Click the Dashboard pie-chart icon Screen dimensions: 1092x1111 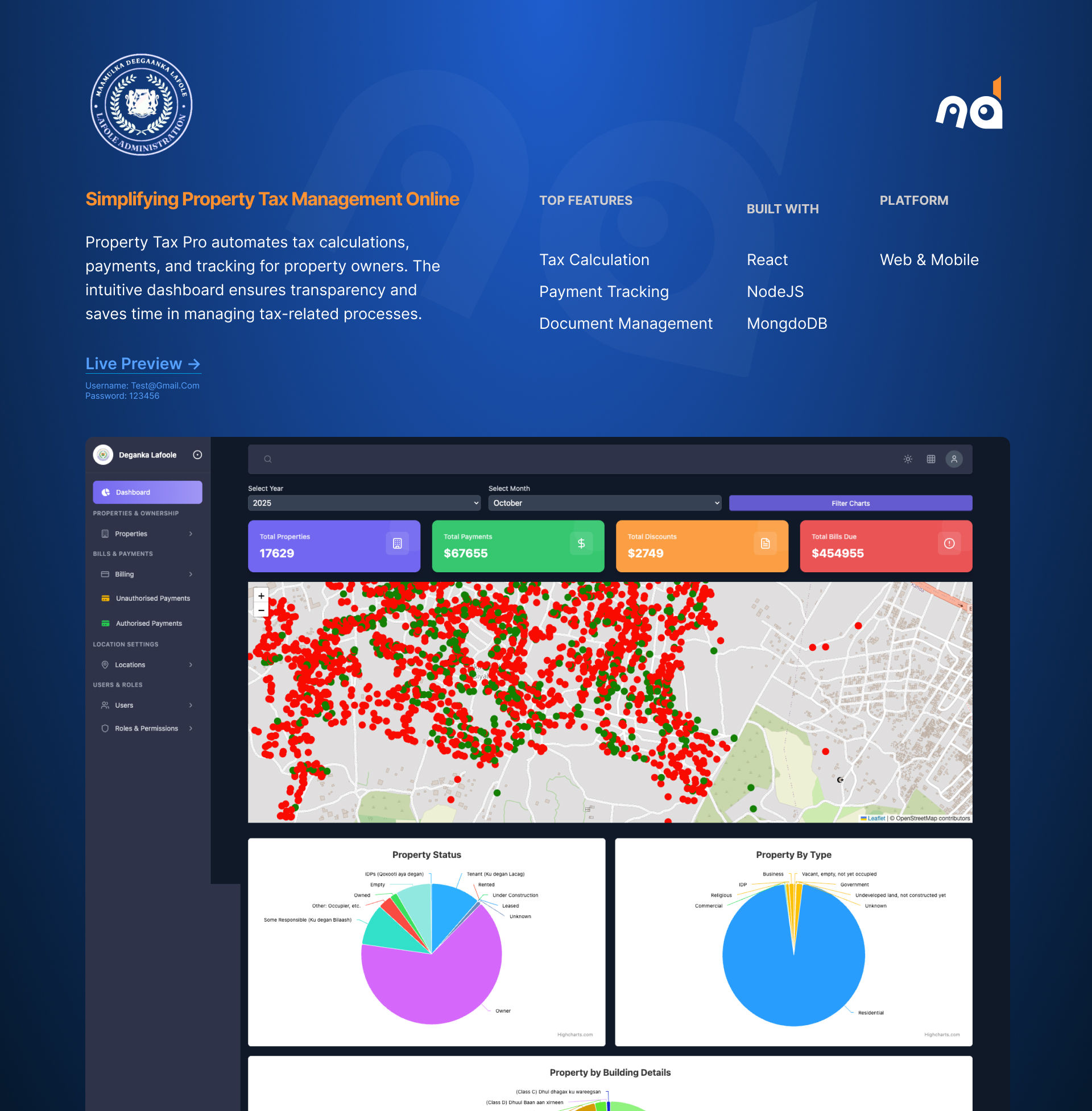click(106, 492)
